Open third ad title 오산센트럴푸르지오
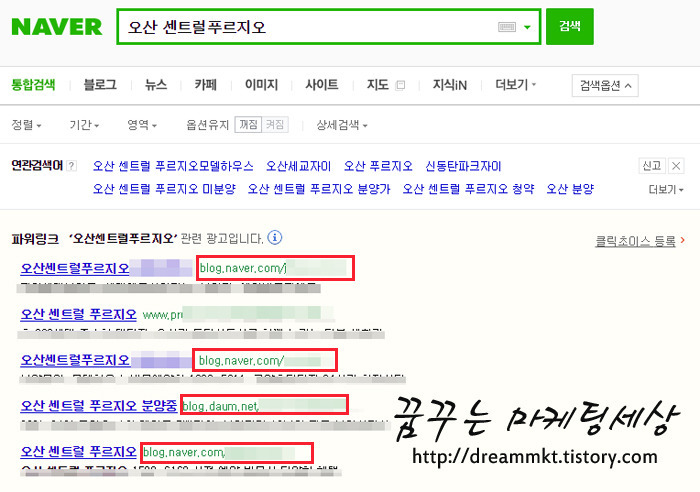Screen dimensions: 700x492 pos(75,360)
